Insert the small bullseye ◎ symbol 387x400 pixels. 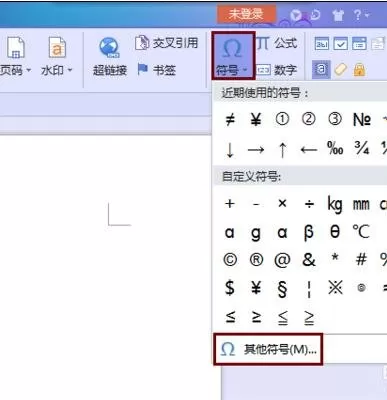(x=361, y=288)
